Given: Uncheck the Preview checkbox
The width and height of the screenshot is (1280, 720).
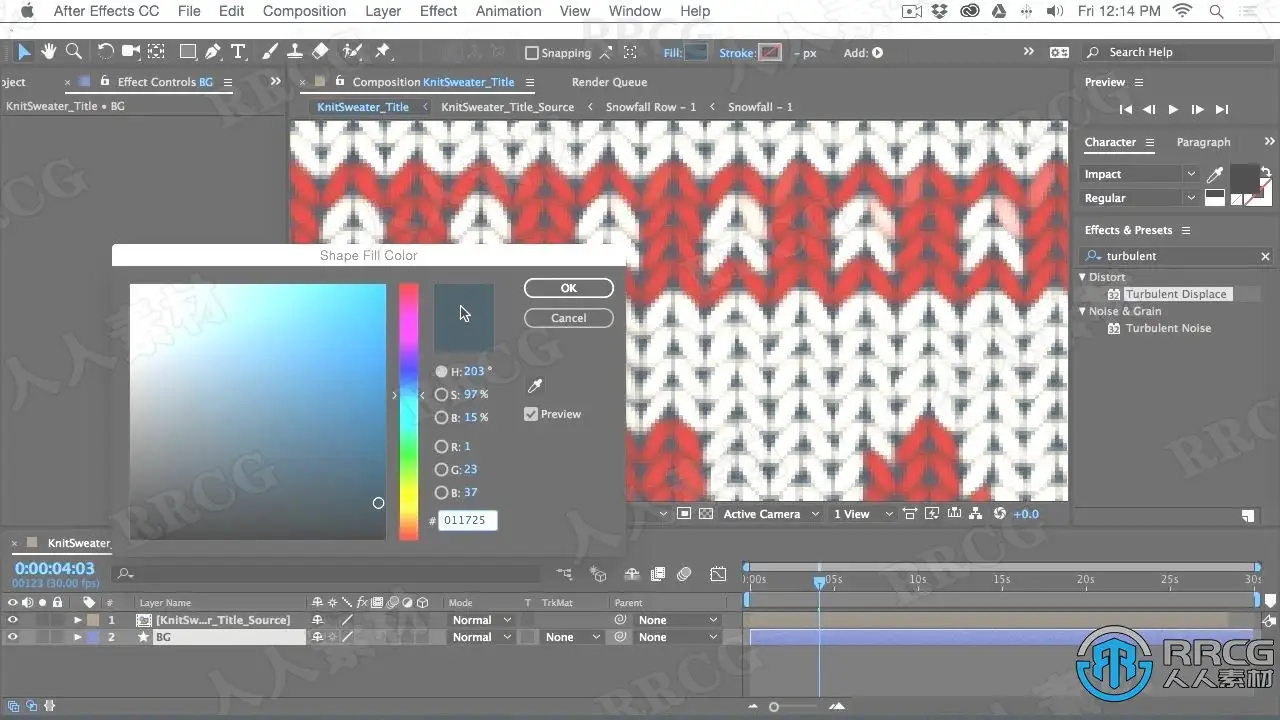Looking at the screenshot, I should [x=531, y=414].
